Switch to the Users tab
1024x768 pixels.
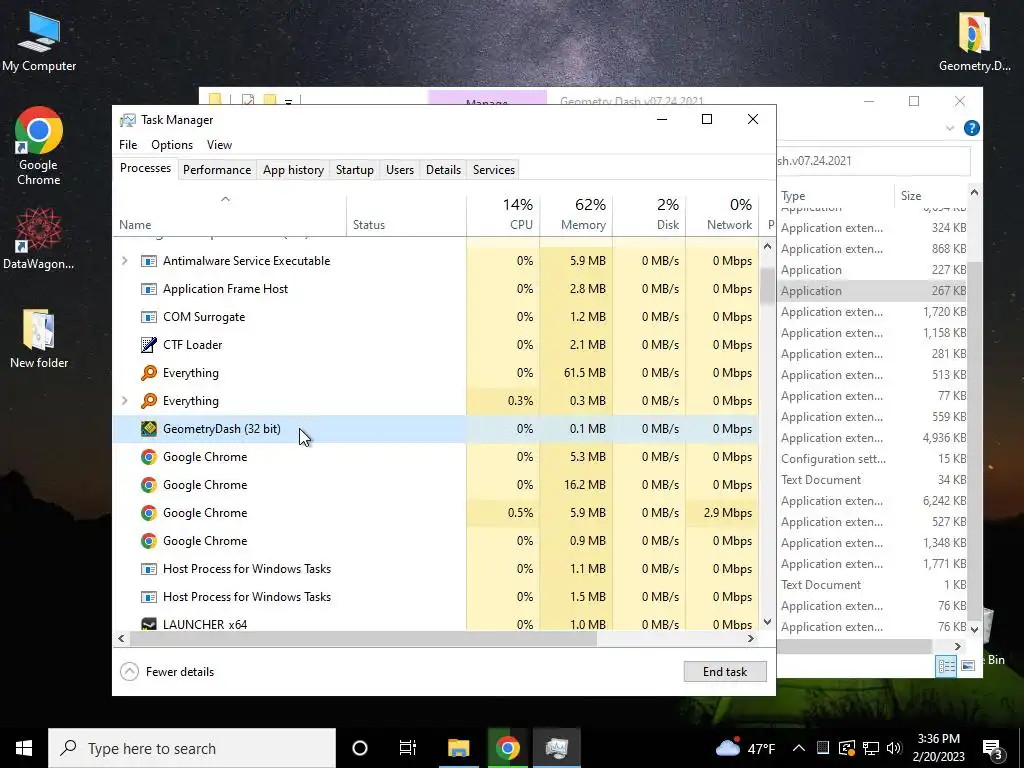click(400, 169)
